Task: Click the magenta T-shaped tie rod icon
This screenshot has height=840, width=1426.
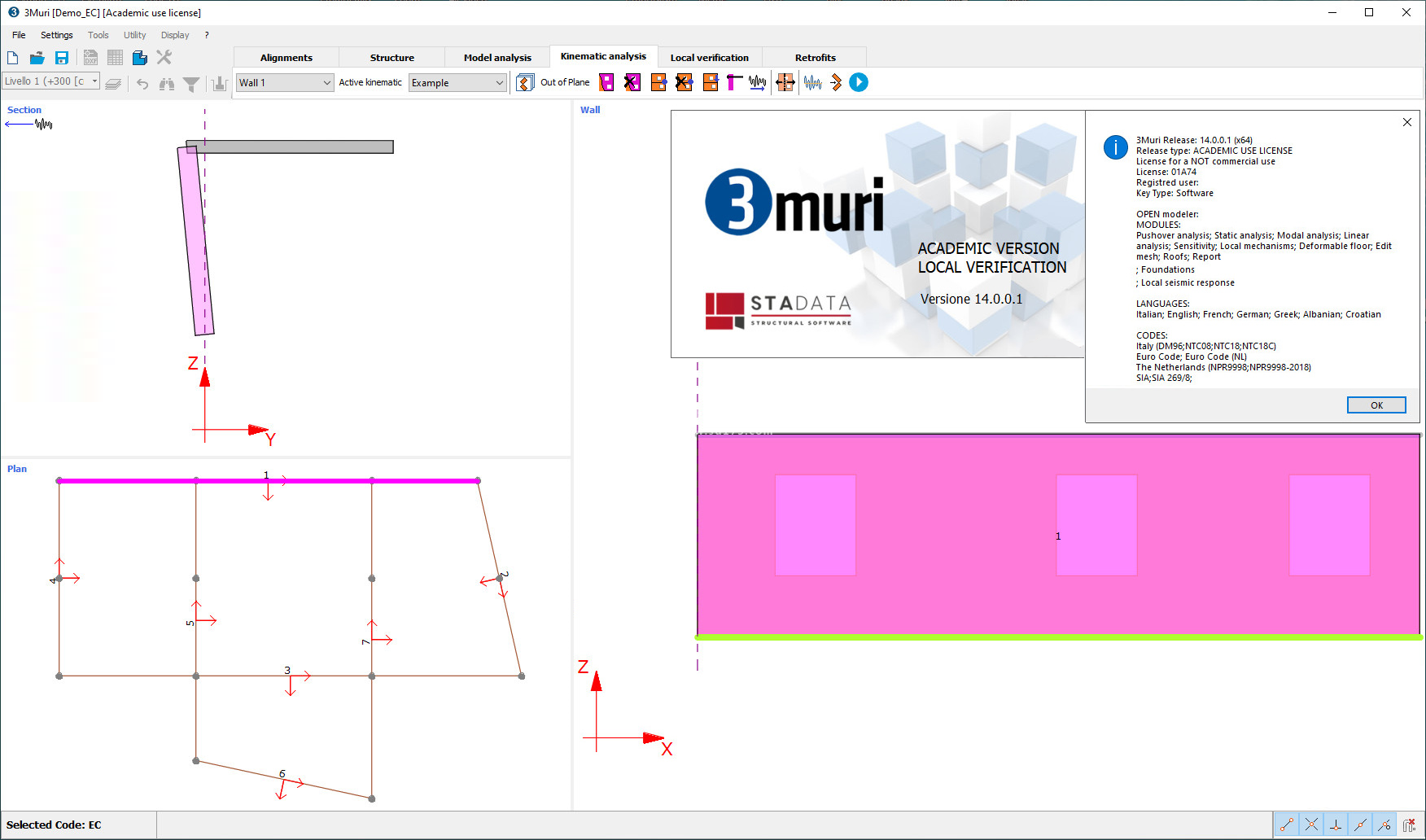Action: [x=734, y=82]
